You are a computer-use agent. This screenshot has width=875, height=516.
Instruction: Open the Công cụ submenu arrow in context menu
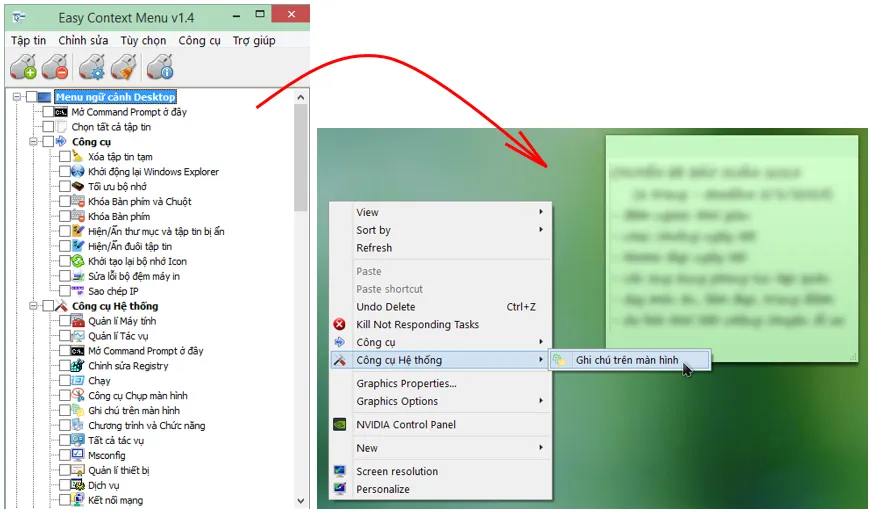click(x=541, y=341)
